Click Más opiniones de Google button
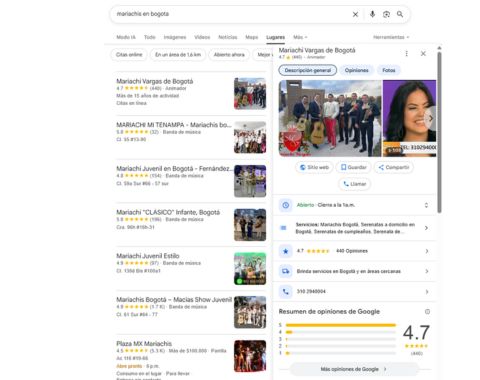480x380 pixels. pyautogui.click(x=353, y=369)
